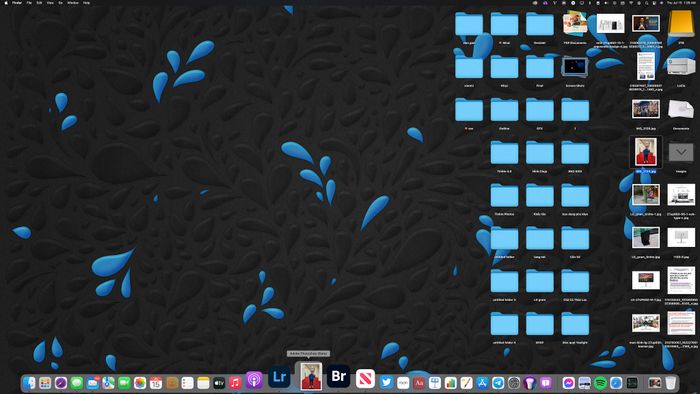This screenshot has width=700, height=394.
Task: Launch Messages from the Dock
Action: click(x=77, y=383)
